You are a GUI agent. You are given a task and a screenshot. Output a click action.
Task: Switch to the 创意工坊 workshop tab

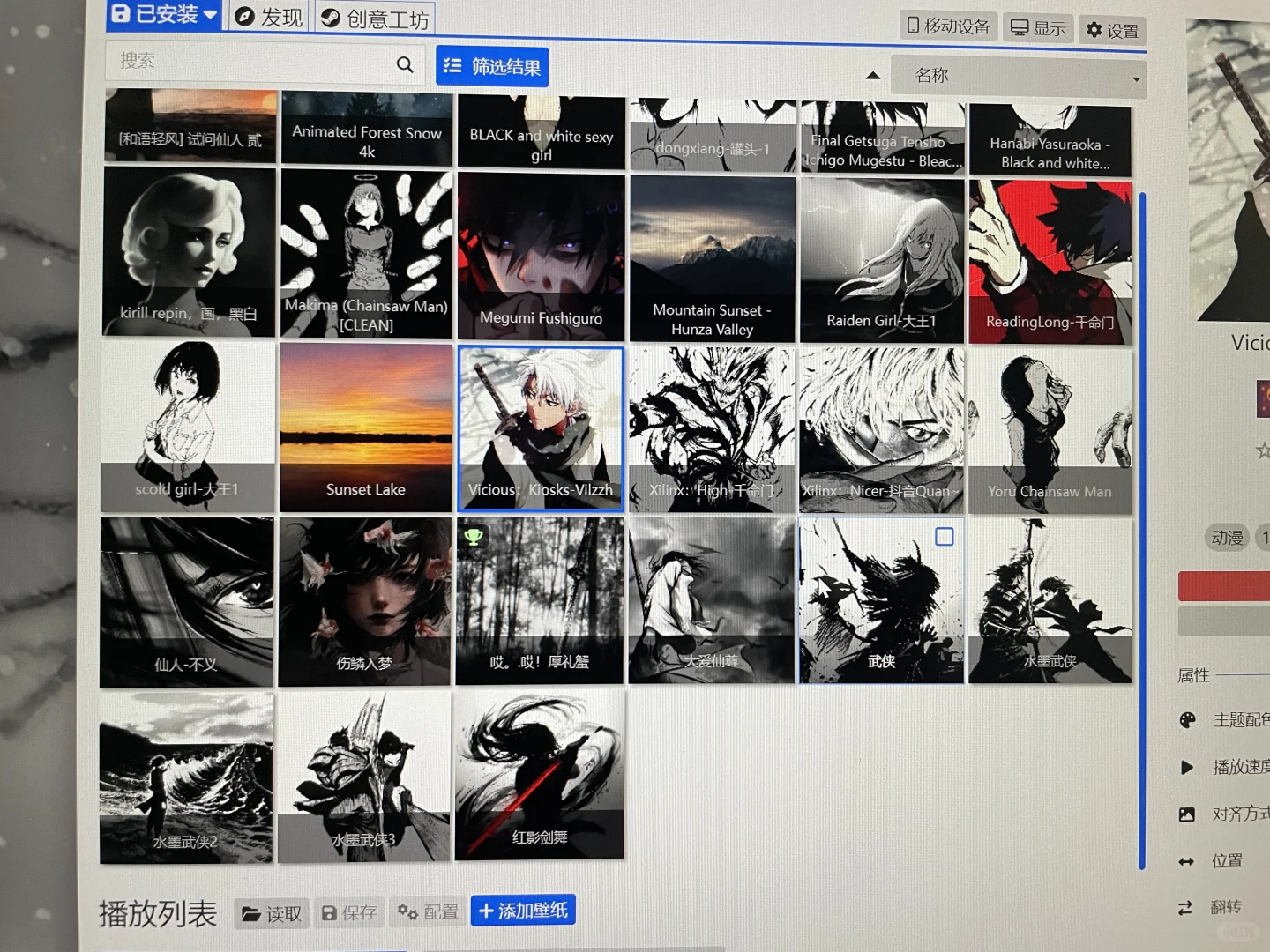point(375,19)
